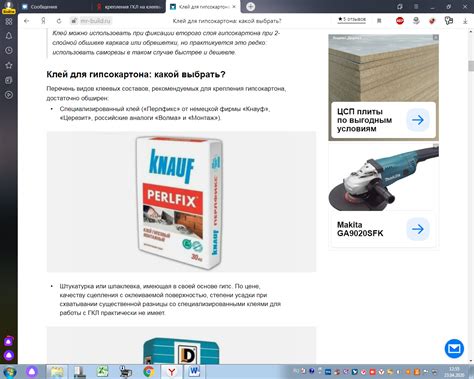
Task: Open the play media icon in sidebar
Action: (x=9, y=95)
